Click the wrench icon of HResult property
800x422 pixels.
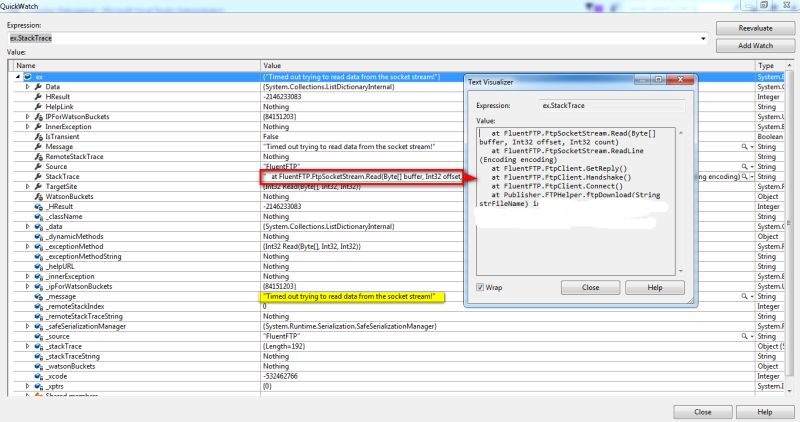pos(38,96)
